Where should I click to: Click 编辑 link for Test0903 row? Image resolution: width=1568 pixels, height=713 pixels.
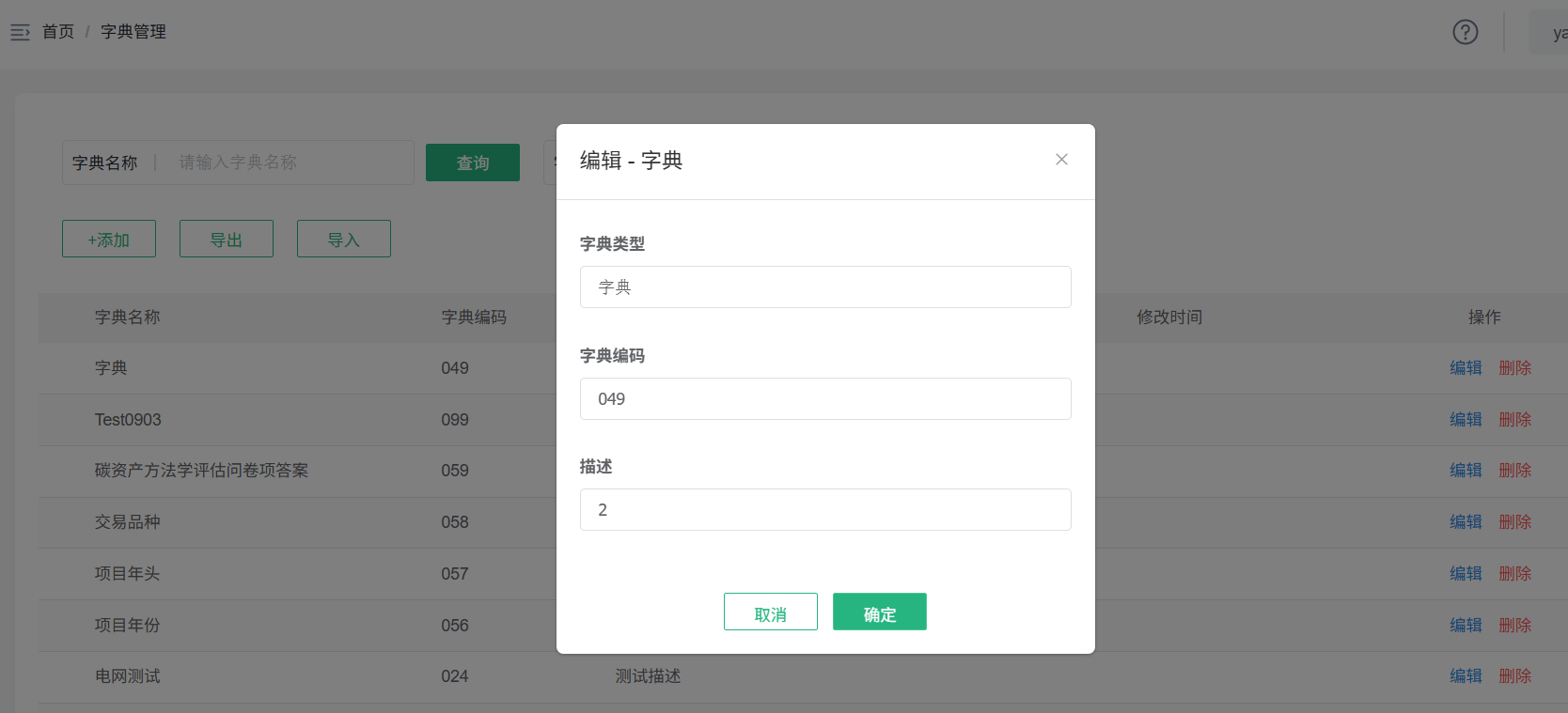pyautogui.click(x=1466, y=419)
